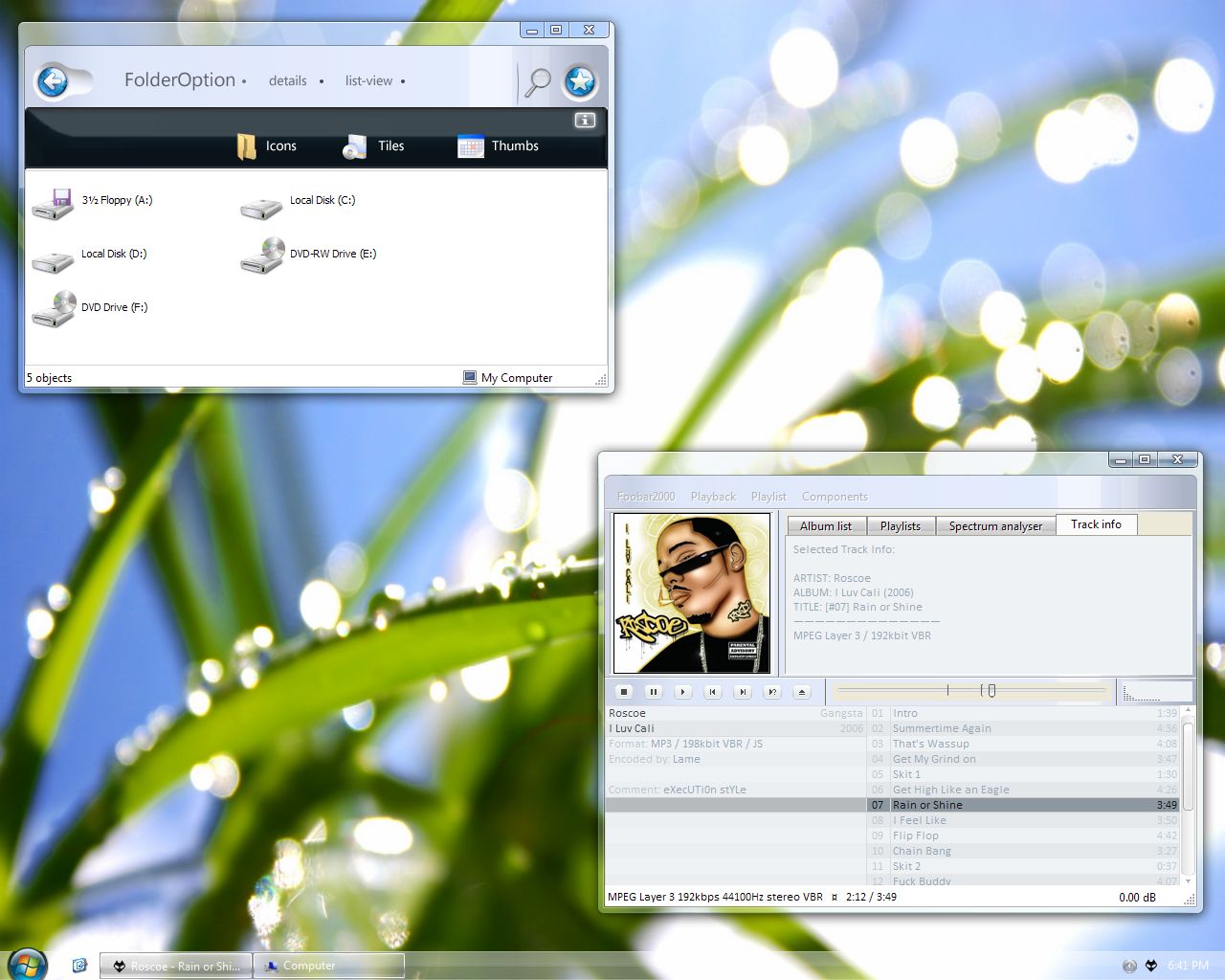Click the Windows Start orb
Screen dimensions: 1225x980
[x=26, y=965]
